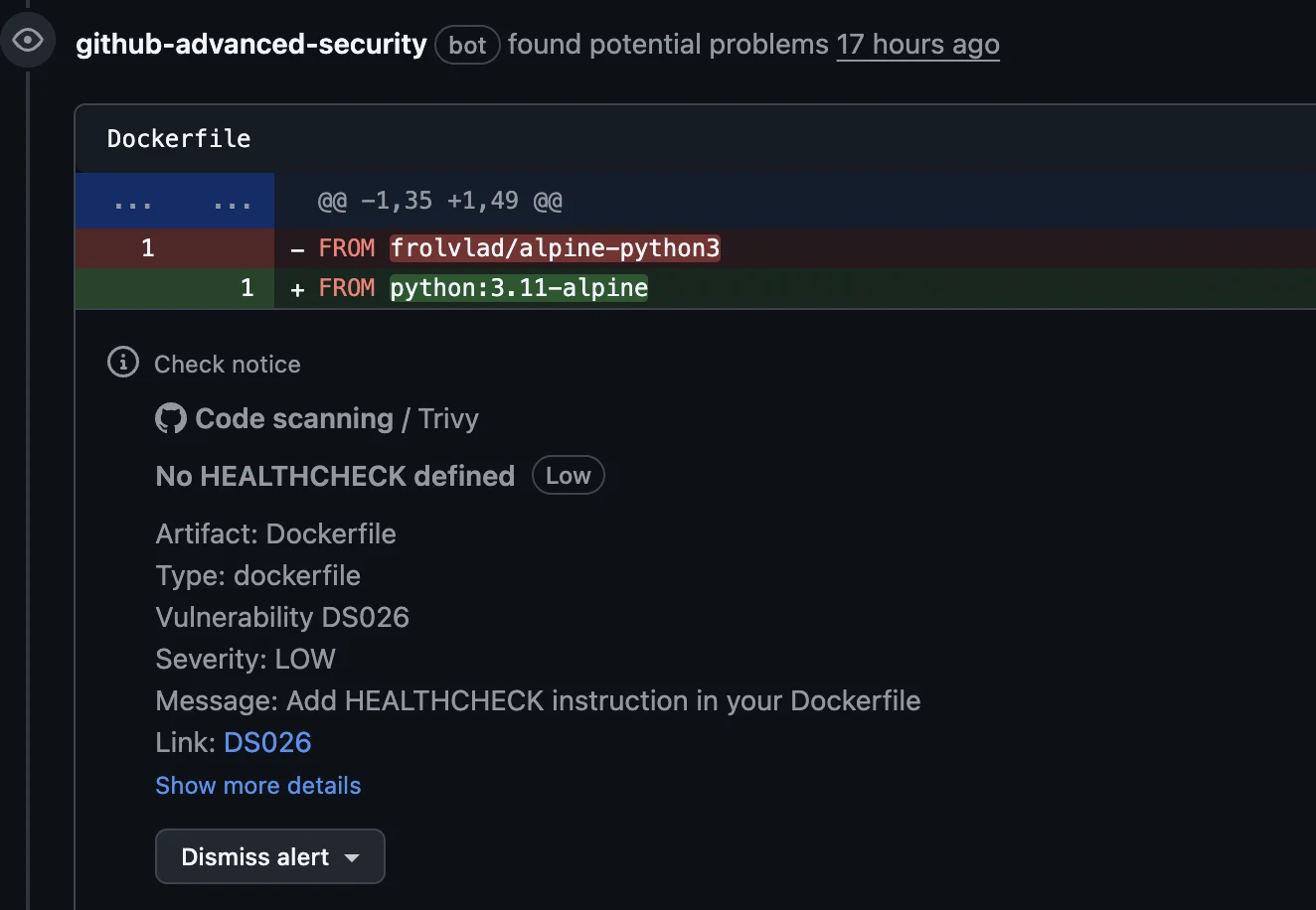Viewport: 1316px width, 910px height.
Task: Click the info icon beside Check notice
Action: tap(123, 363)
